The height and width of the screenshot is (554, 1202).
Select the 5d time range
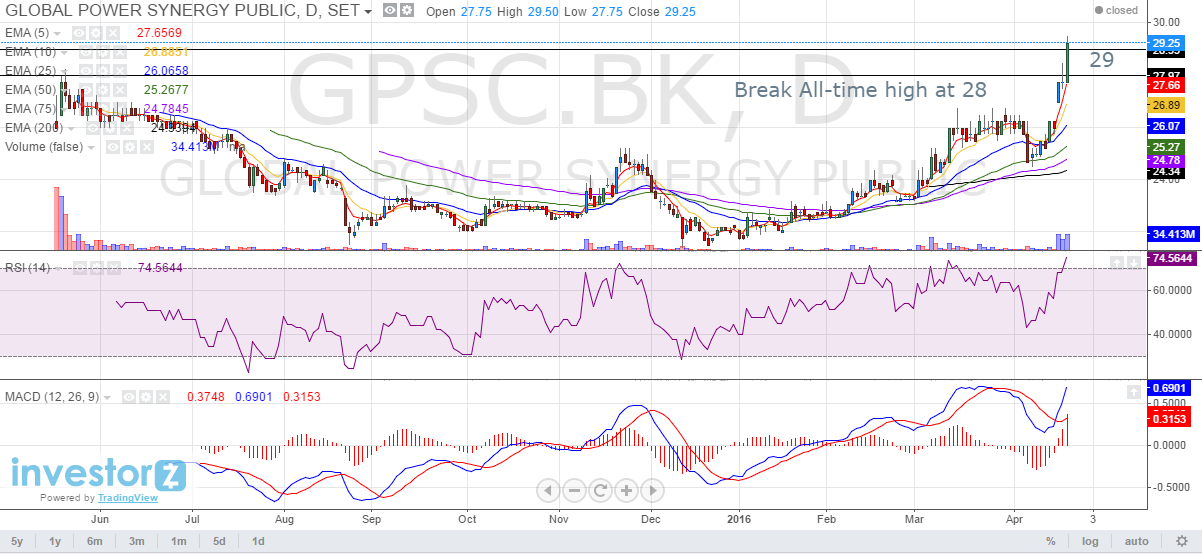217,541
